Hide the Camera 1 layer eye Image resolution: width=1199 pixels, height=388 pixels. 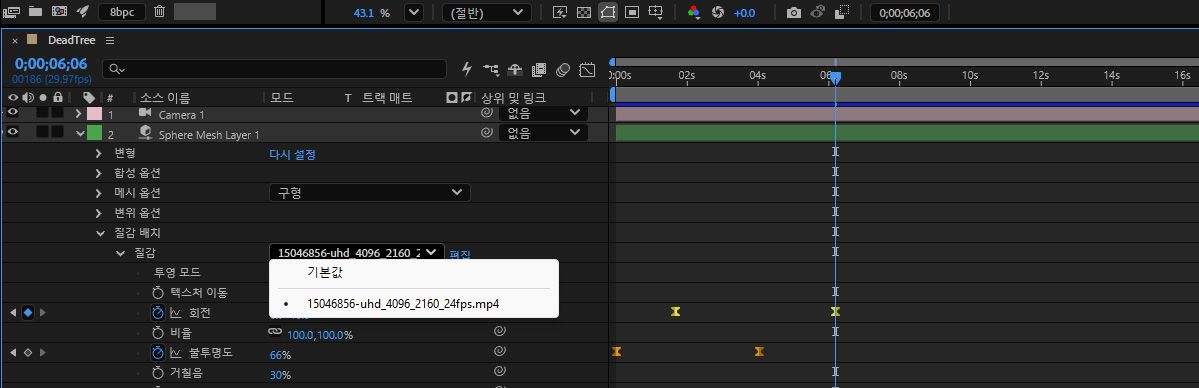click(x=12, y=112)
